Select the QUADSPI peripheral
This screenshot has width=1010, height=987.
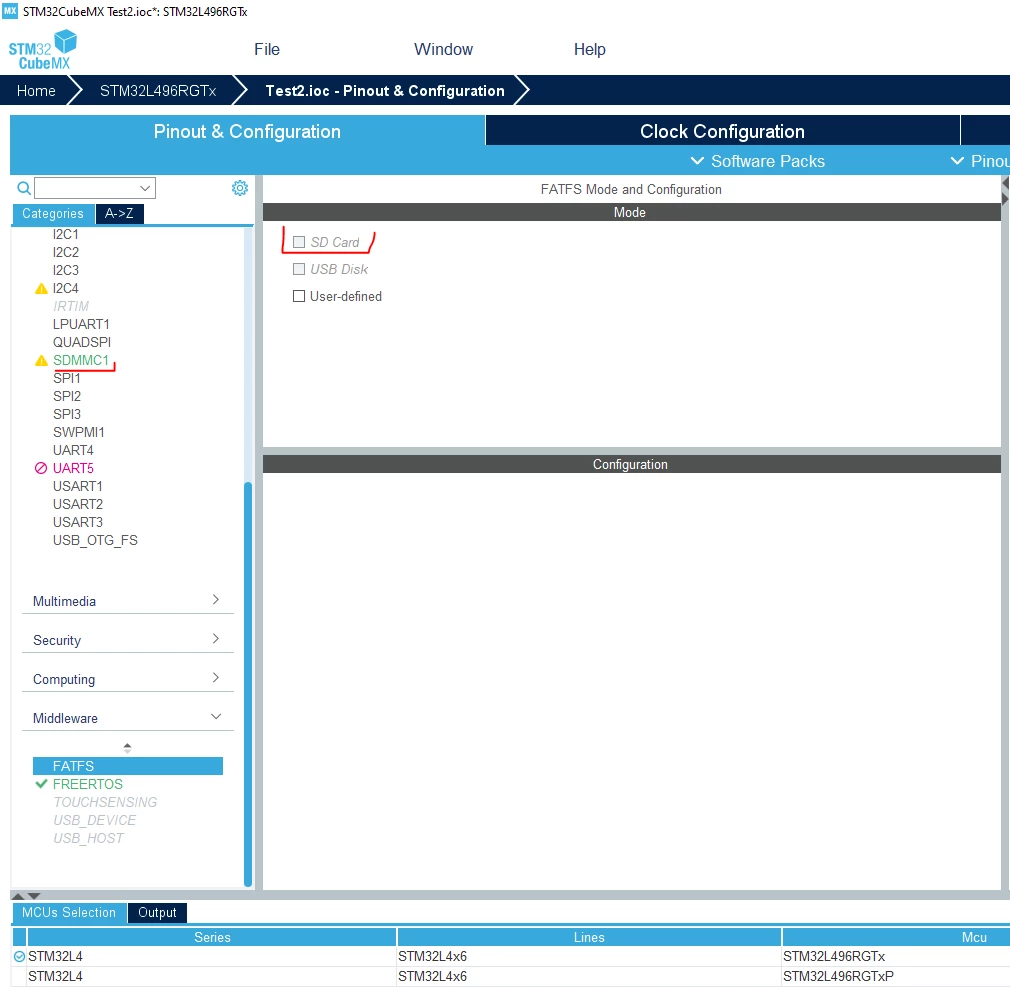[x=82, y=342]
